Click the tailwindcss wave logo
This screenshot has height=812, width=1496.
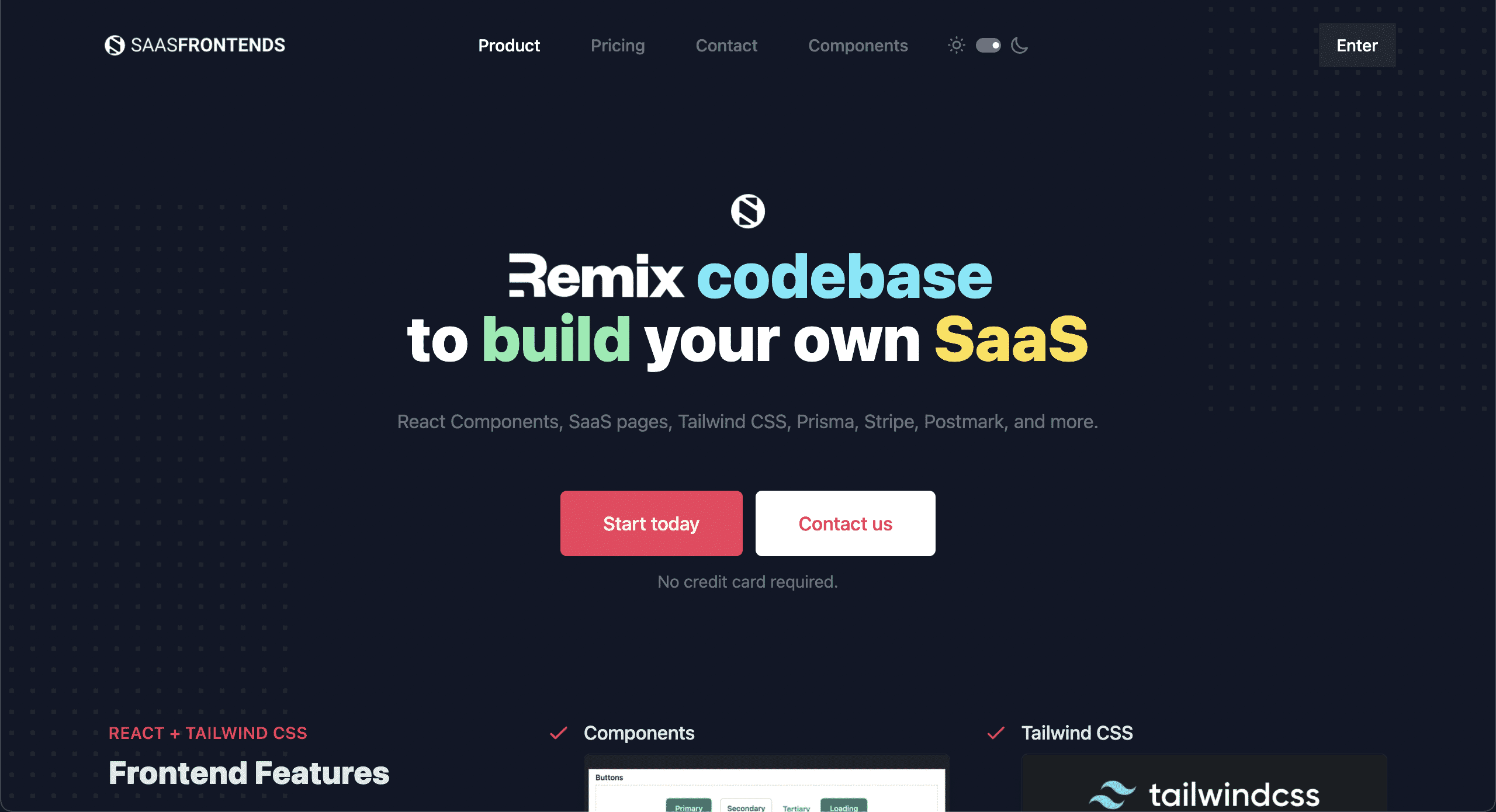point(1112,794)
